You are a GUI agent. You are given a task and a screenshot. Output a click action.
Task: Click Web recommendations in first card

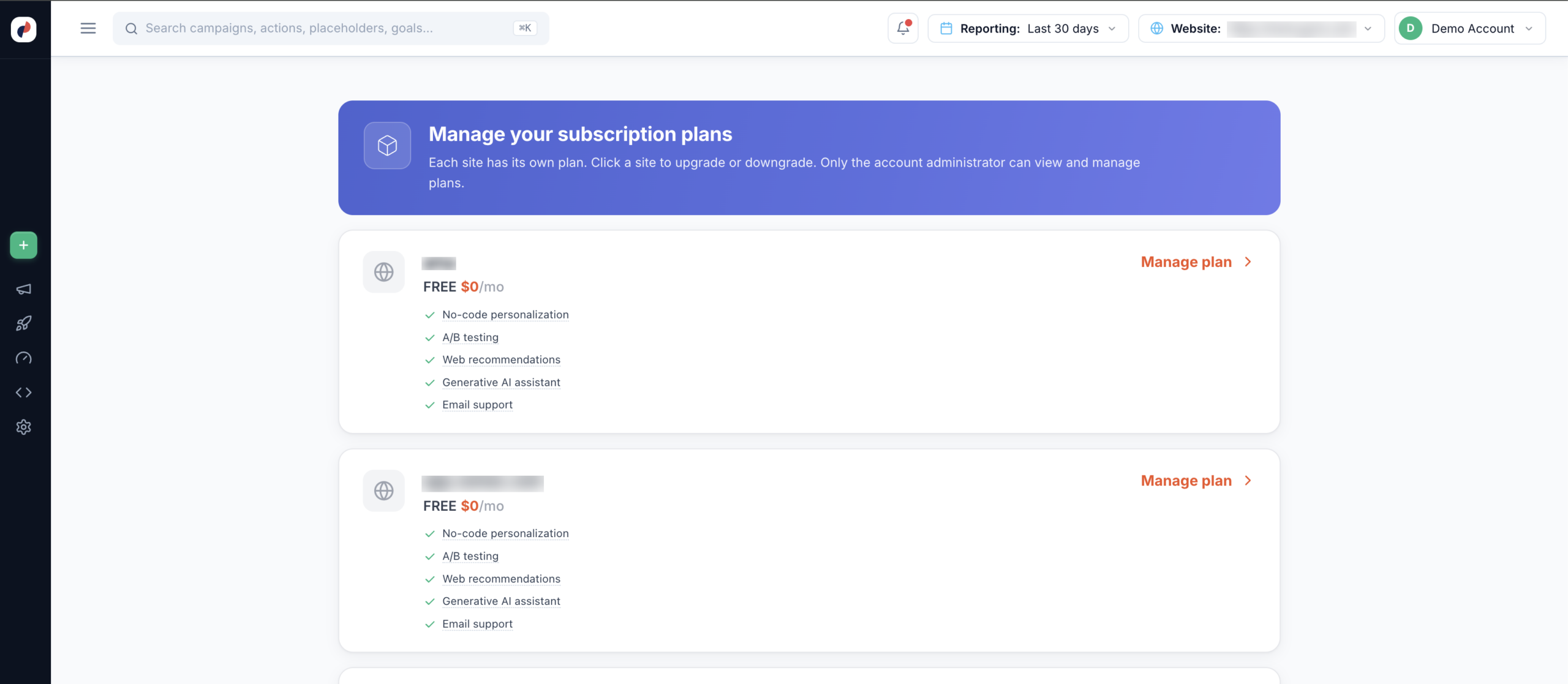click(x=501, y=360)
